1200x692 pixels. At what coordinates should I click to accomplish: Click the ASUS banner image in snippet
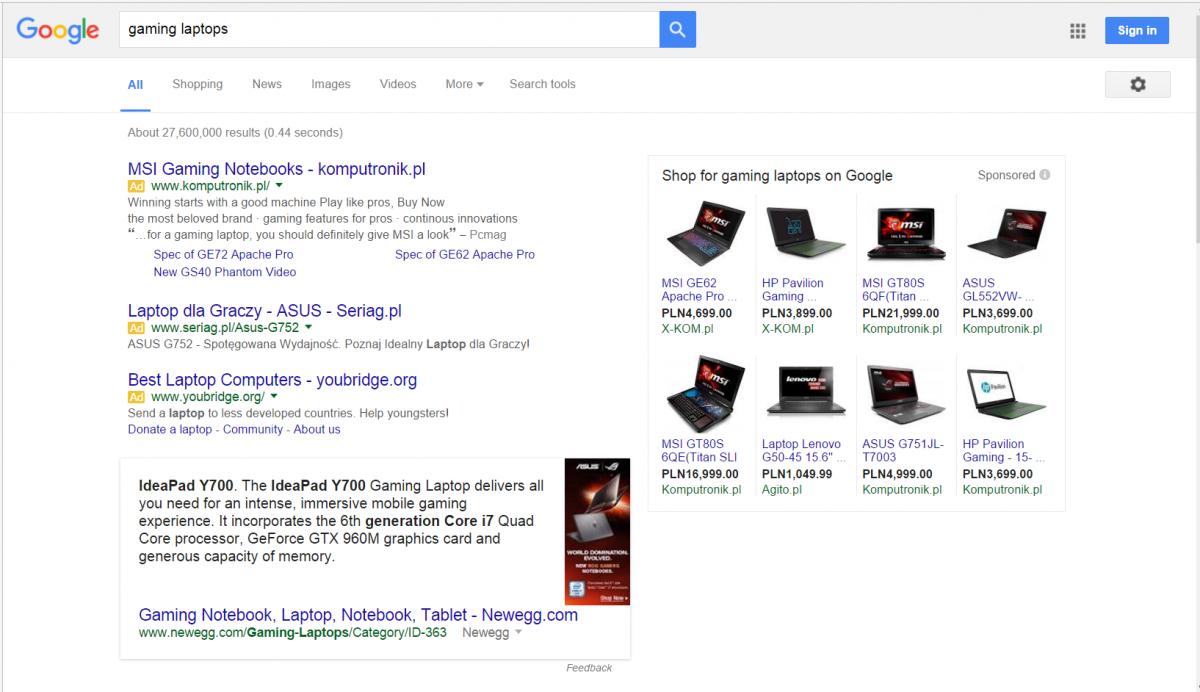point(597,531)
